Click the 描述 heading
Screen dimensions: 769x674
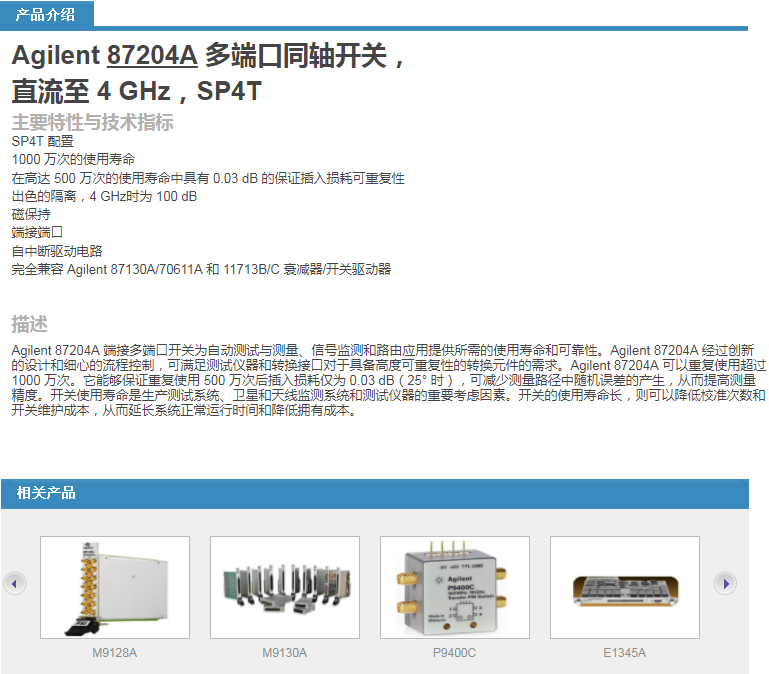tap(29, 324)
